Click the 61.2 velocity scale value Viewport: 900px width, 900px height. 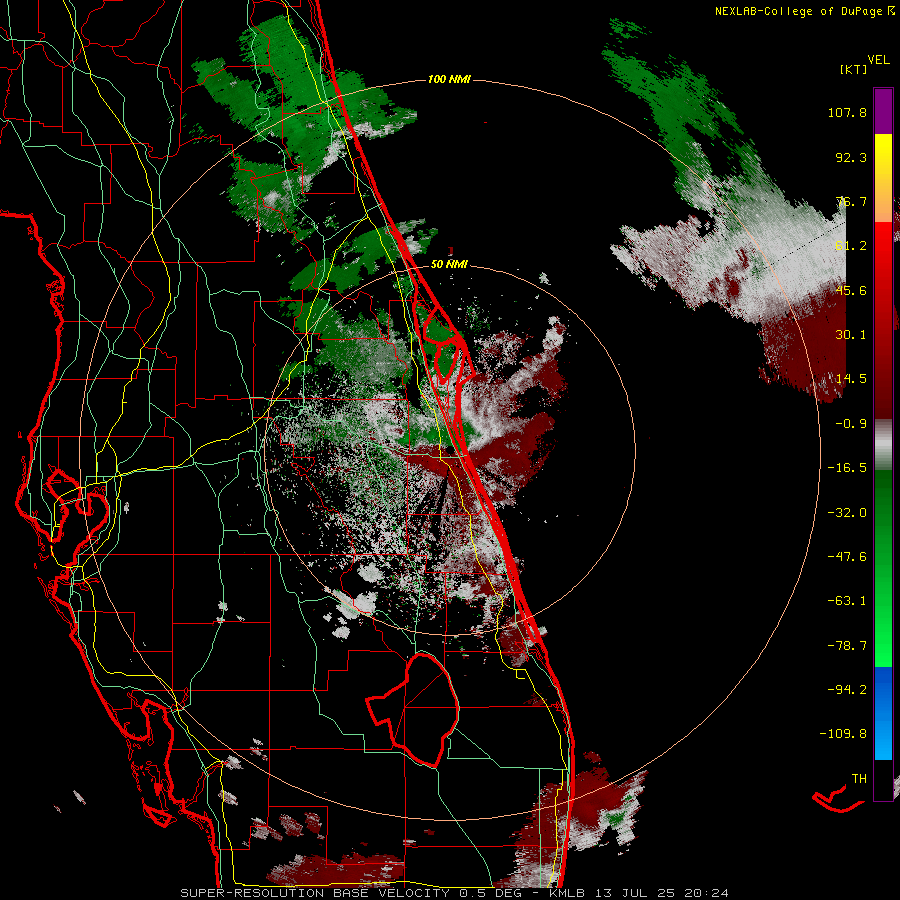(x=851, y=246)
